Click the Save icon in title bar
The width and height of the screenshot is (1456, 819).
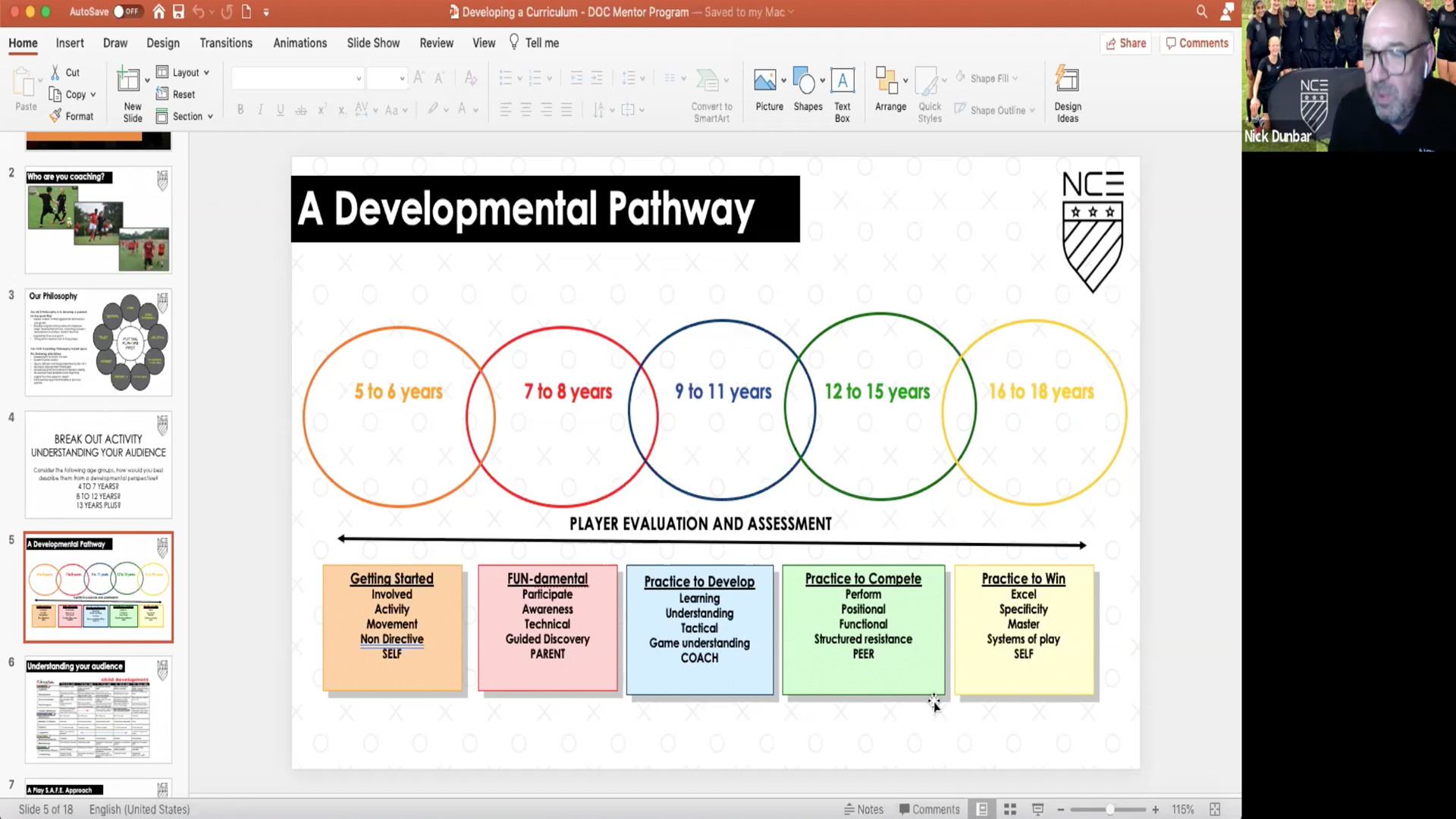coord(178,11)
